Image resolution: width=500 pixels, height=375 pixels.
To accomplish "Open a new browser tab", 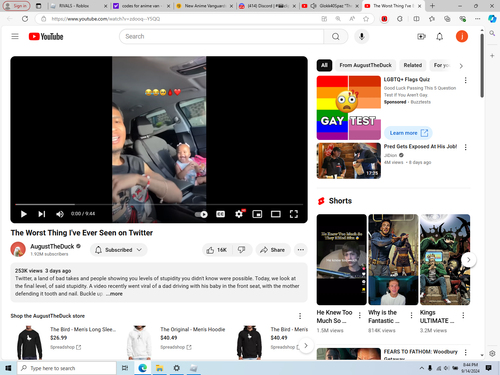I will pyautogui.click(x=432, y=6).
